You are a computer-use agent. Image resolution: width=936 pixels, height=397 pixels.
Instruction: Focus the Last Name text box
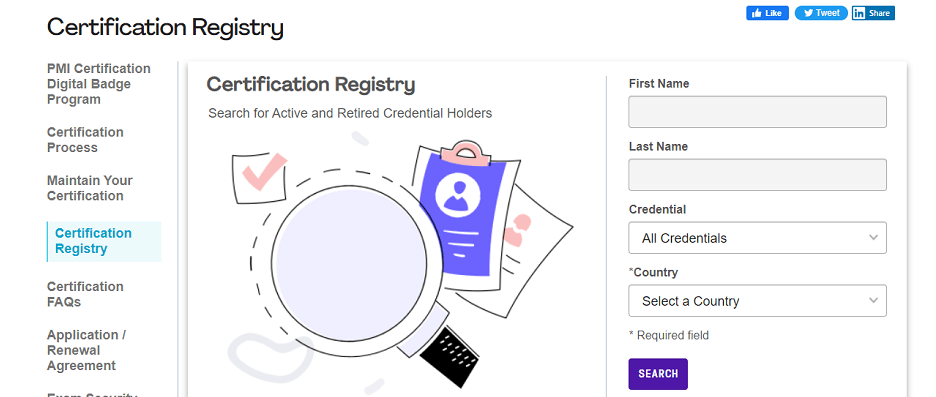pos(757,175)
